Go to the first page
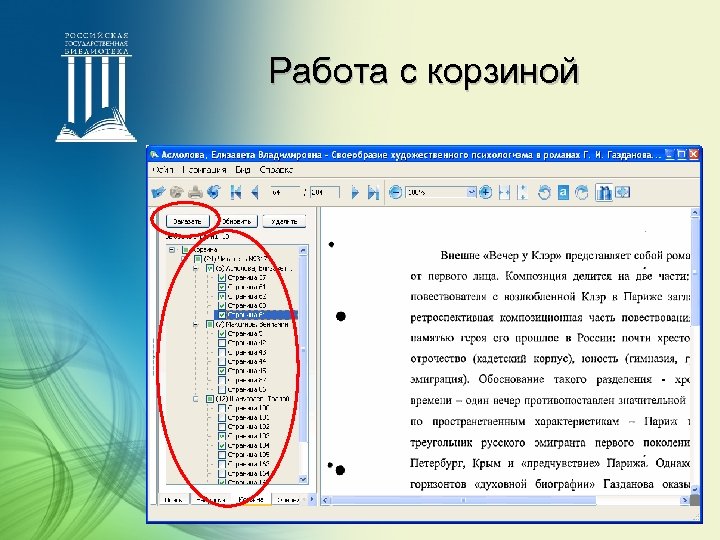720x540 pixels. [236, 192]
